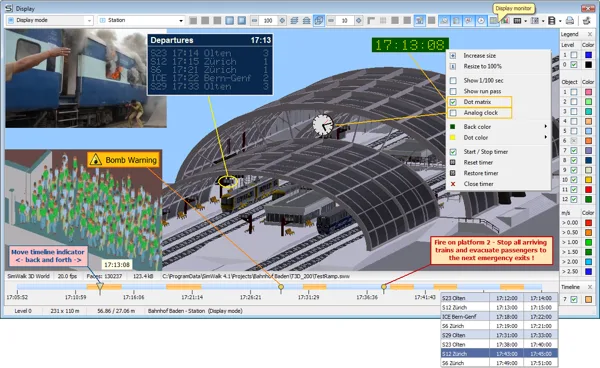
Task: Choose Resize to 100% from the menu
Action: click(483, 66)
